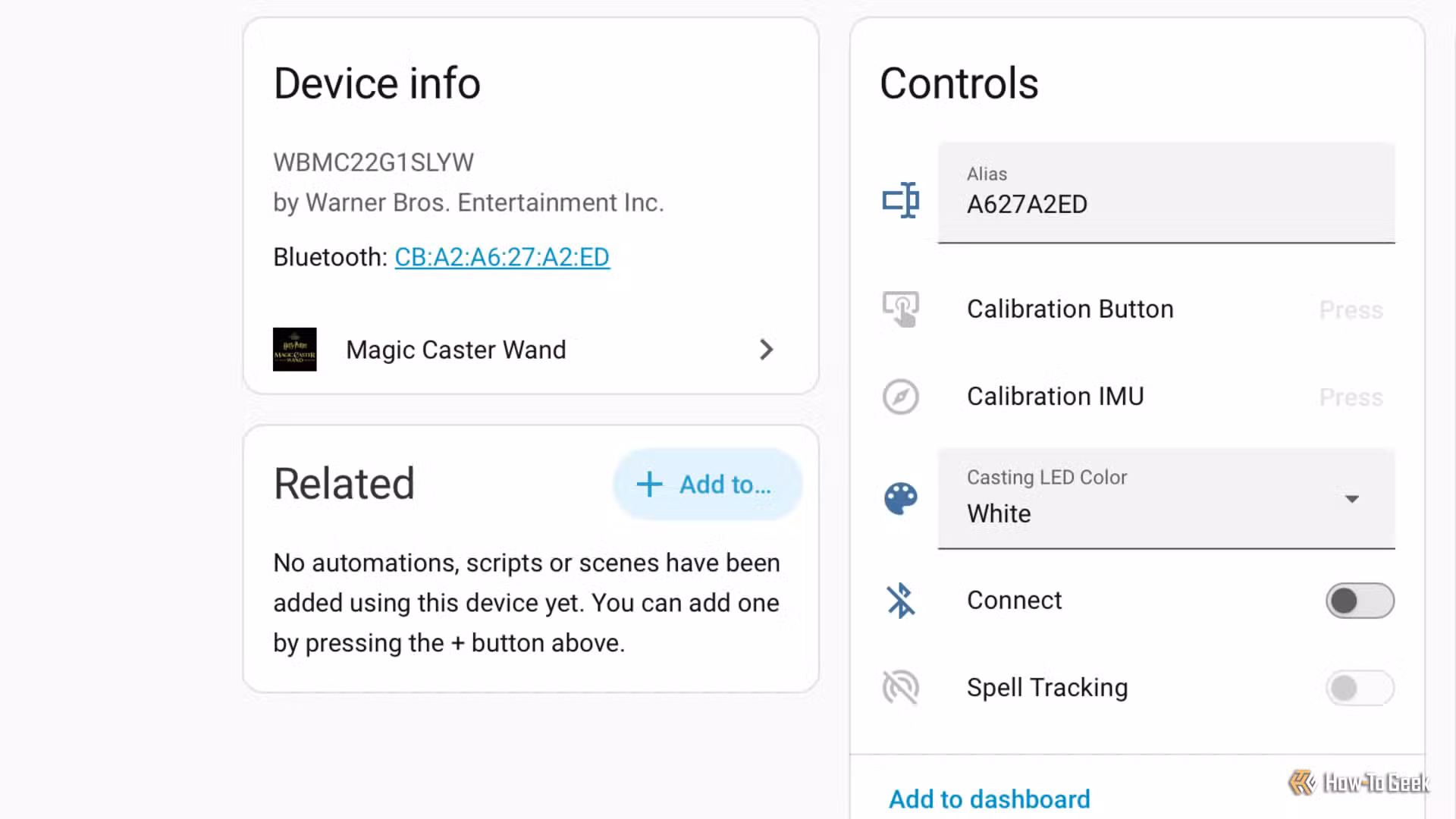1456x819 pixels.
Task: Click into the Alias text field
Action: point(1166,193)
